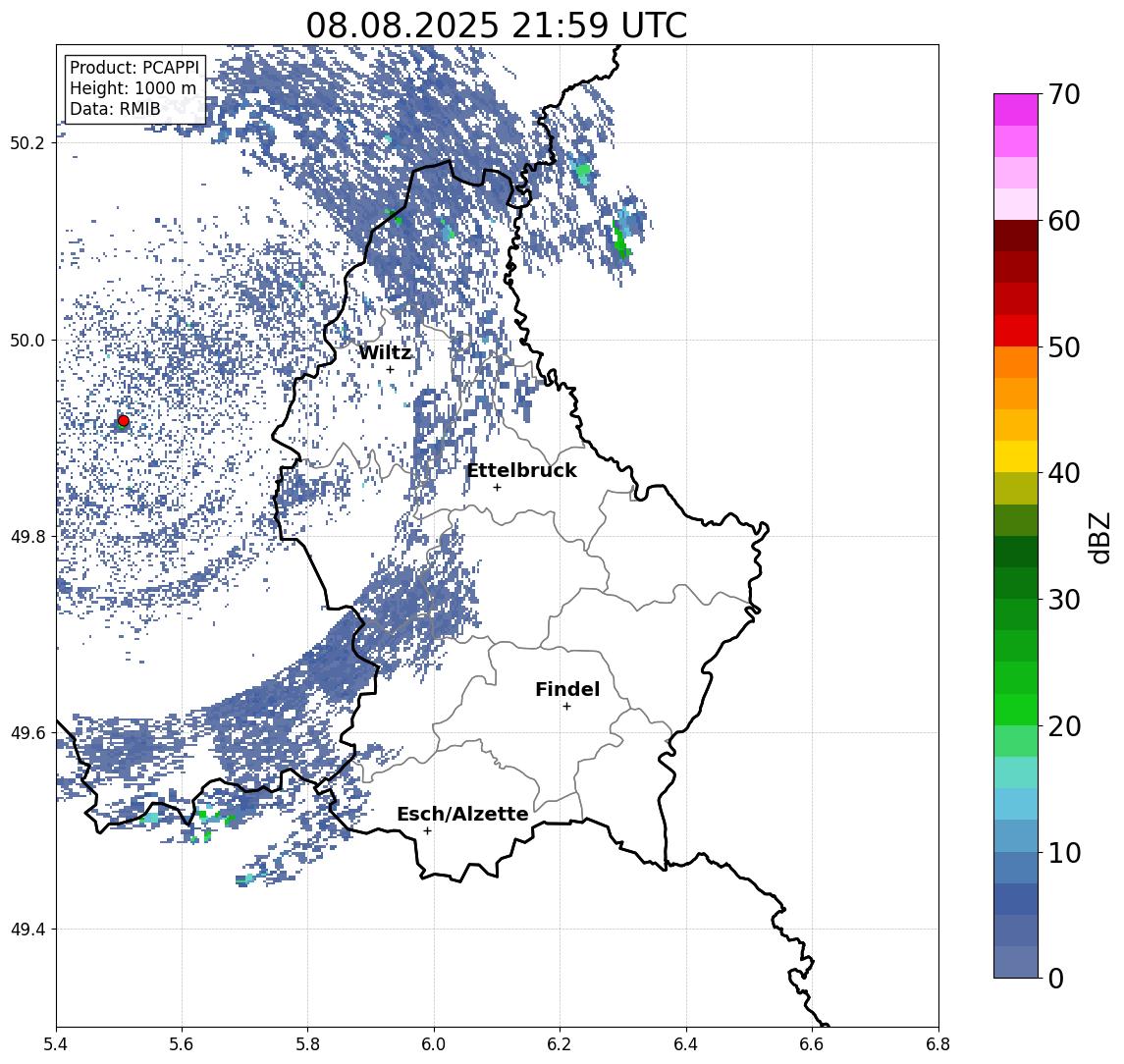Click the blue swatch just below 10 dBZ
The width and height of the screenshot is (1124, 1064).
(1016, 867)
